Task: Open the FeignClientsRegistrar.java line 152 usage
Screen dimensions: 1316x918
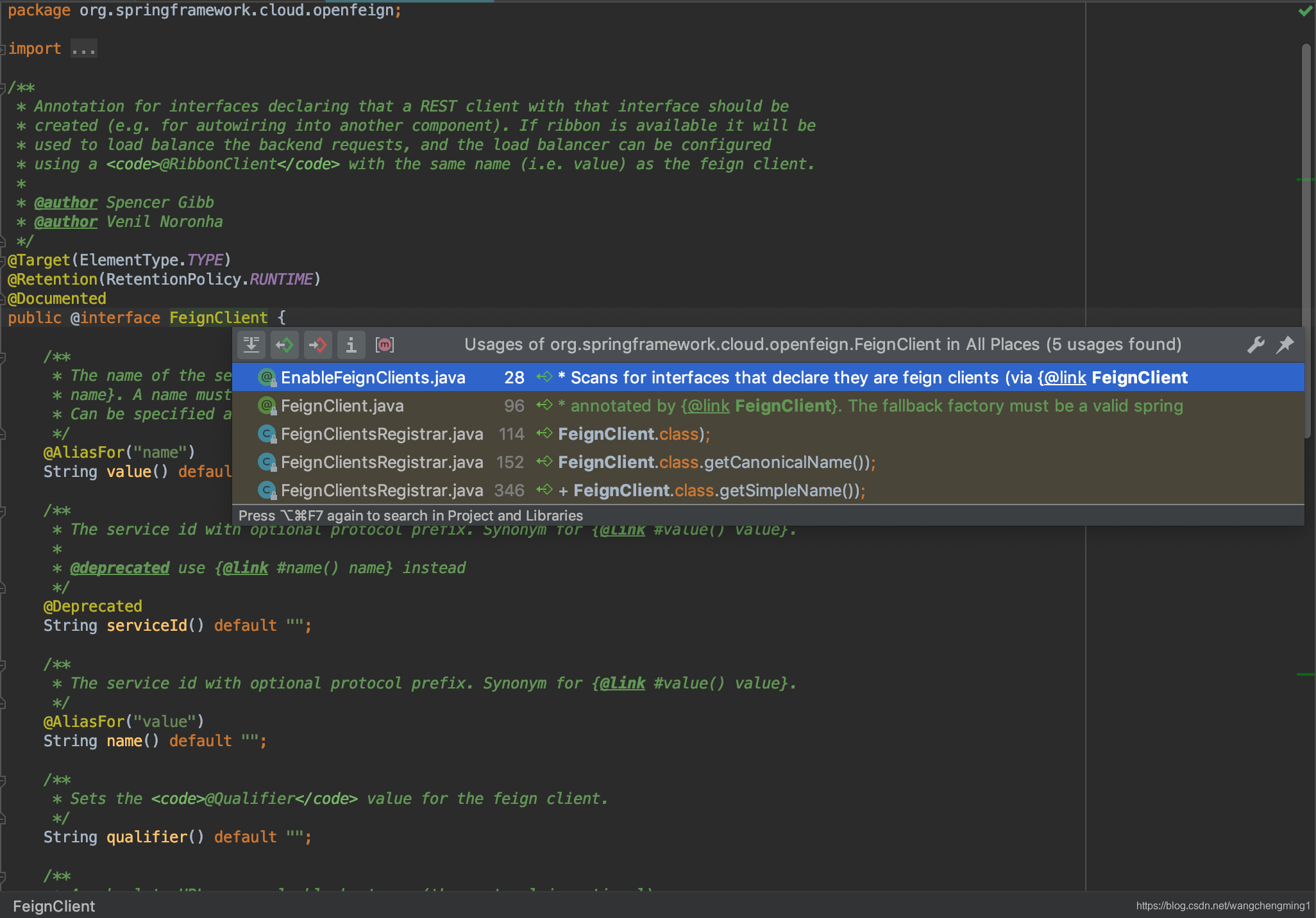Action: 382,462
